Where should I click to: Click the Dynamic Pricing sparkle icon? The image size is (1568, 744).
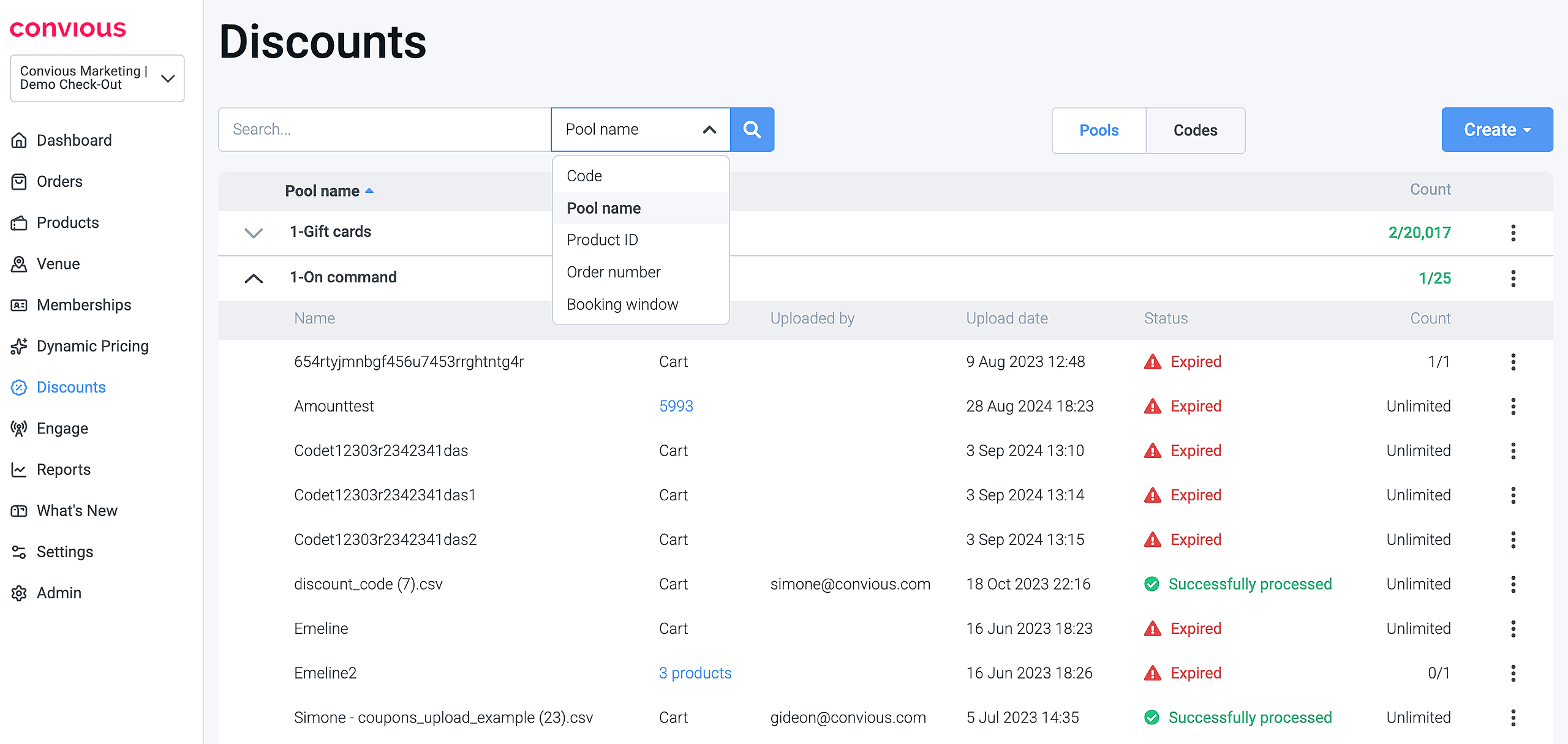(x=19, y=346)
